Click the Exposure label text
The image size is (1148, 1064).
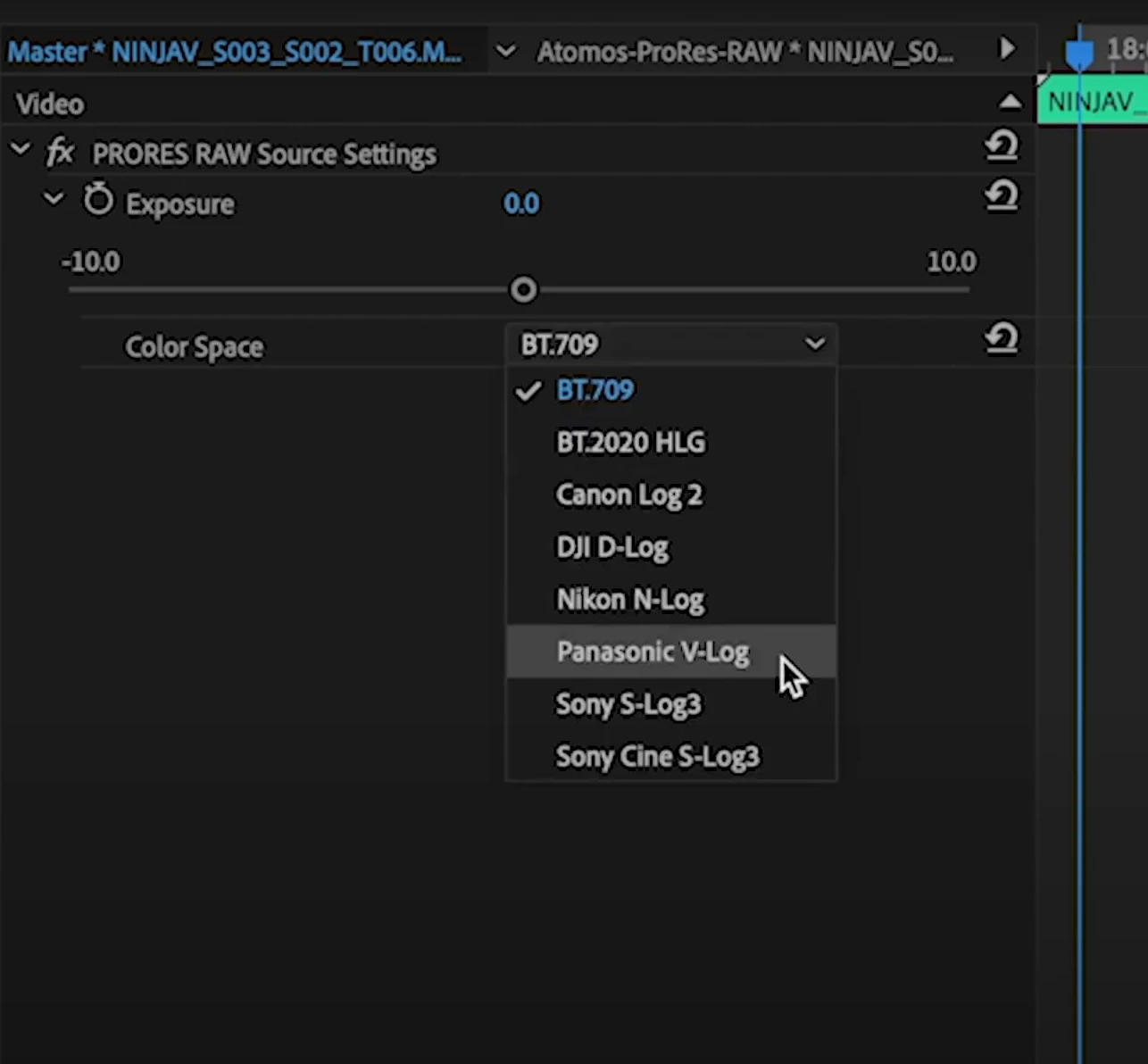179,204
